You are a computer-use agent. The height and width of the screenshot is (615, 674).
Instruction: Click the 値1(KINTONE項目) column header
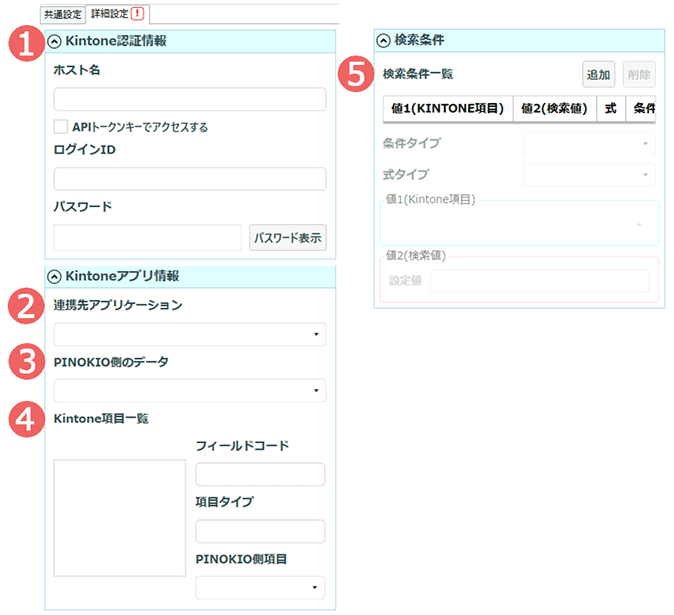coord(448,109)
